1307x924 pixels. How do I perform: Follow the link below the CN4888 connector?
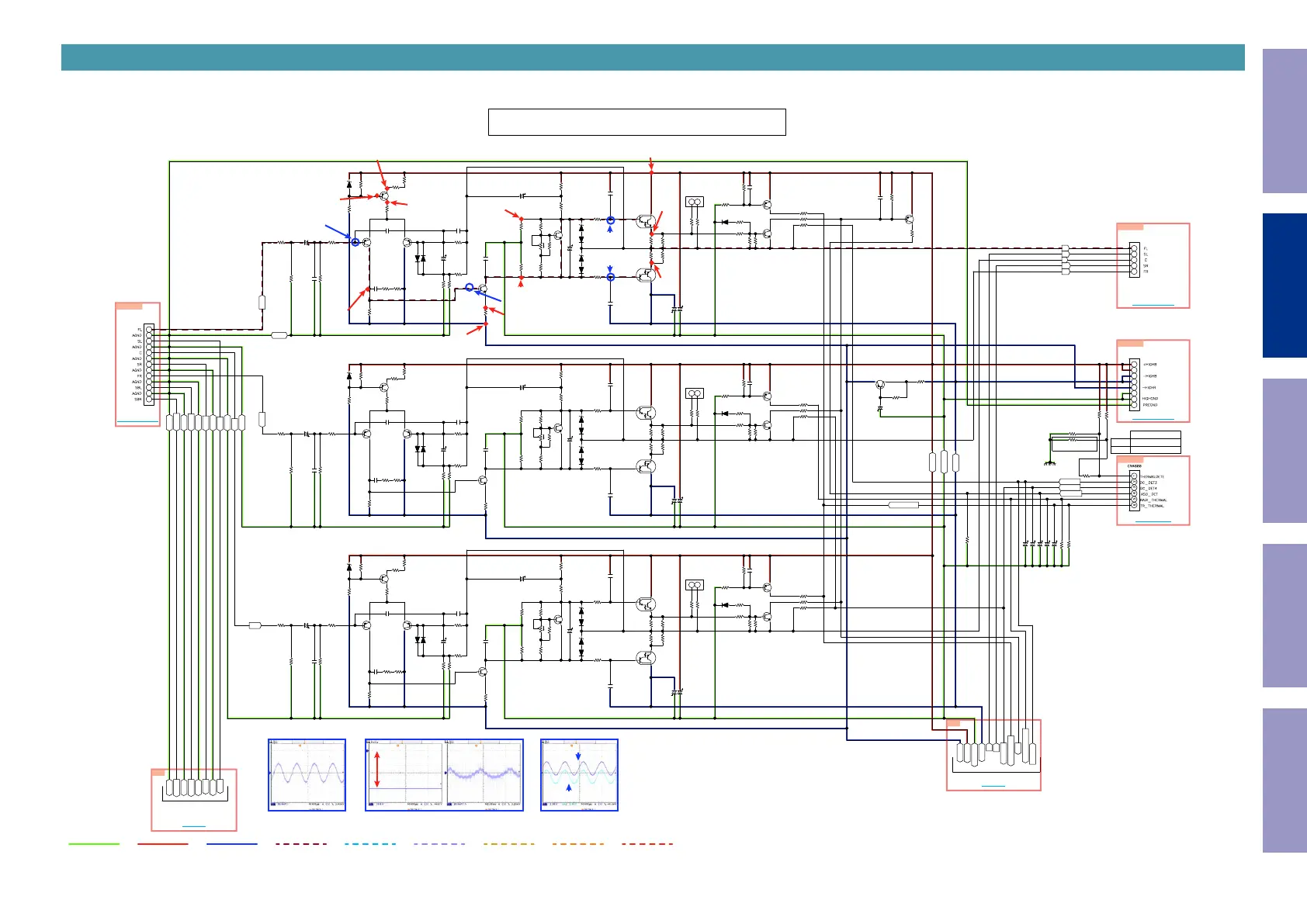pos(1153,521)
